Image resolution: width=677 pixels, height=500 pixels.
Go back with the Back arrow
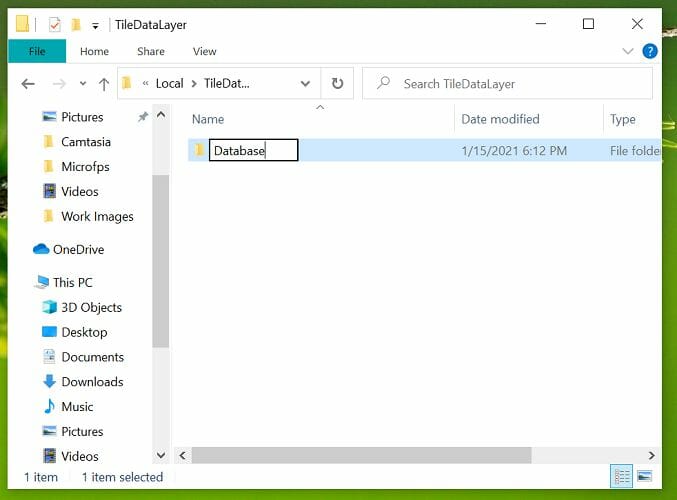click(28, 83)
